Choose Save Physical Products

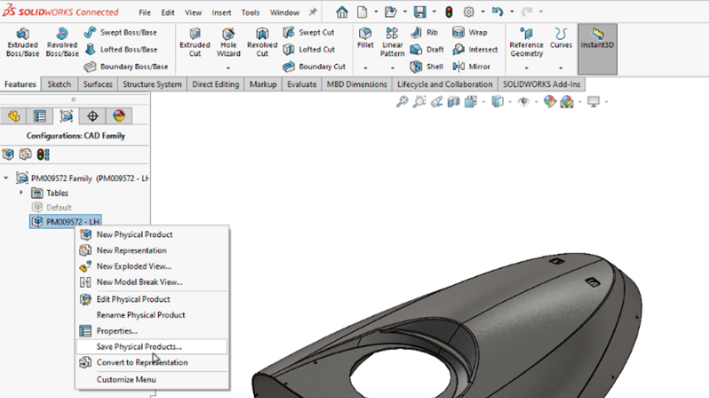pos(152,346)
